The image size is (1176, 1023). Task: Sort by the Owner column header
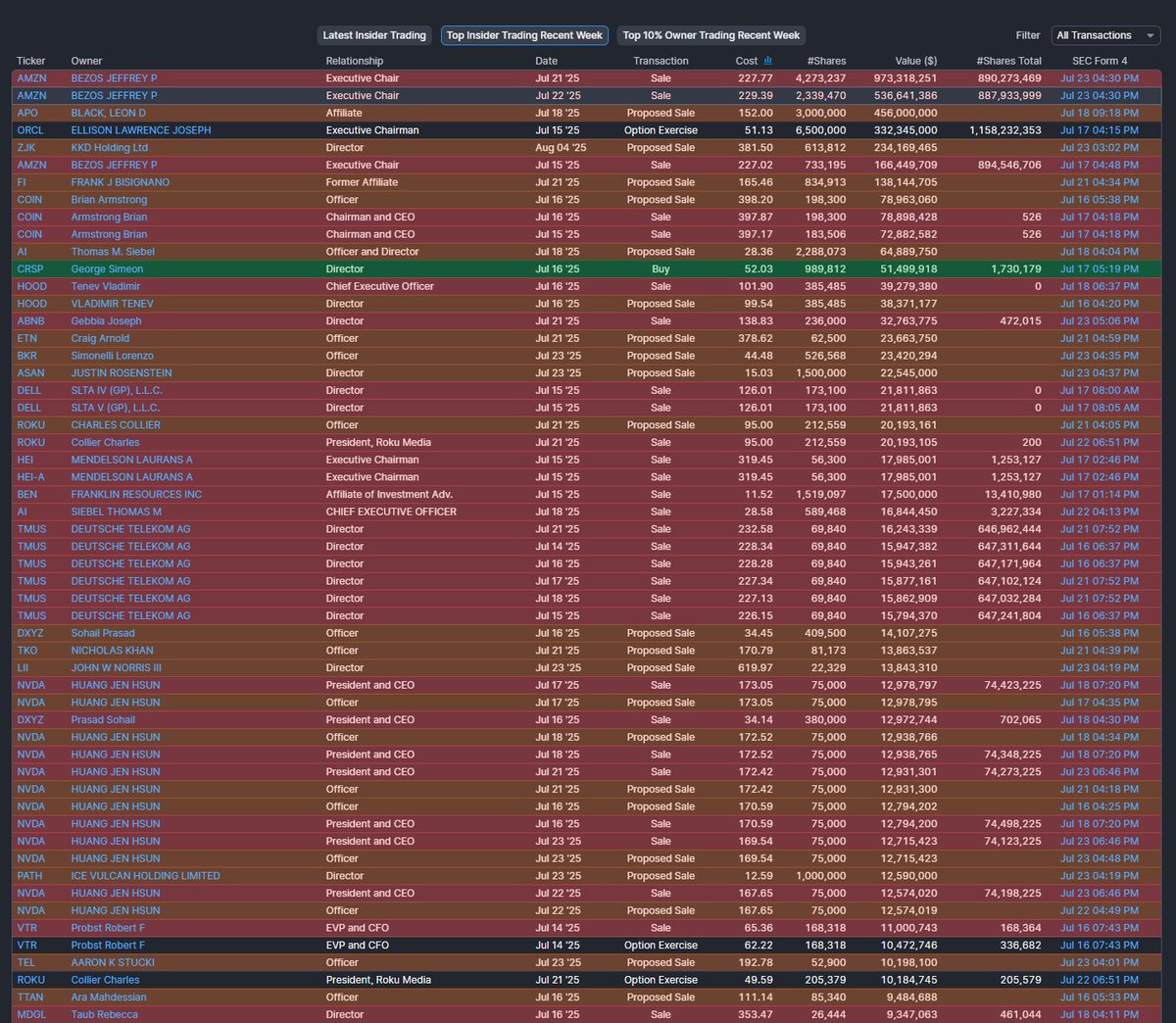point(86,61)
